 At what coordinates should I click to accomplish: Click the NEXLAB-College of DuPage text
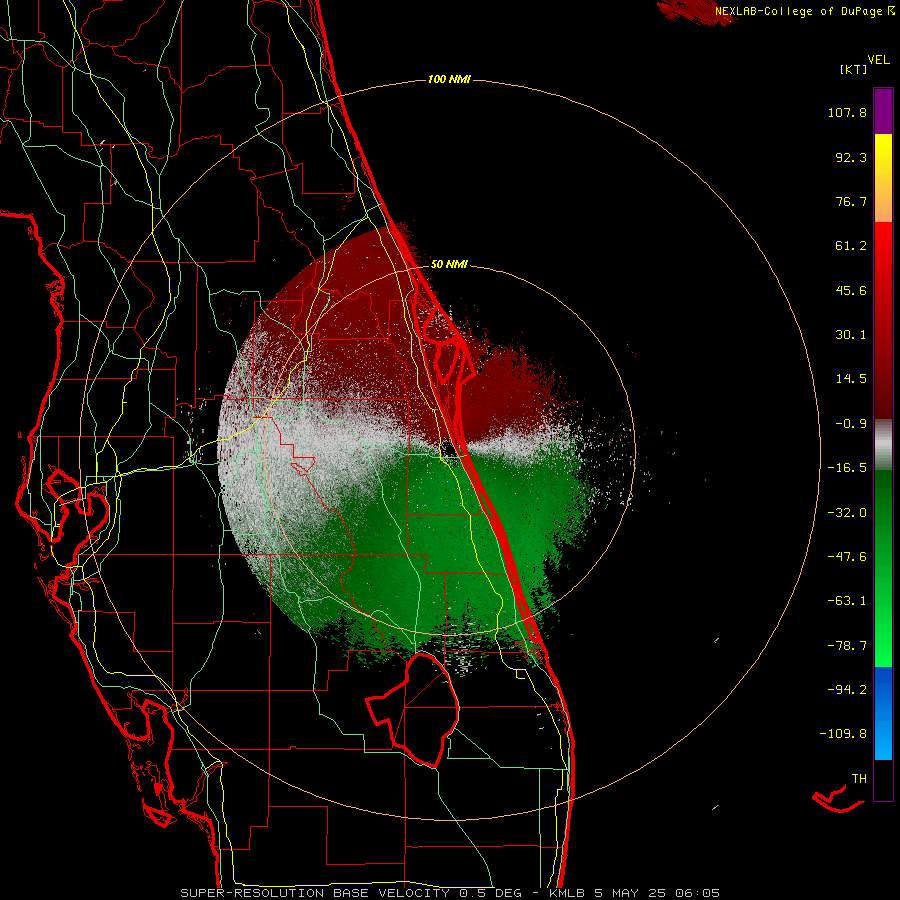[x=799, y=11]
